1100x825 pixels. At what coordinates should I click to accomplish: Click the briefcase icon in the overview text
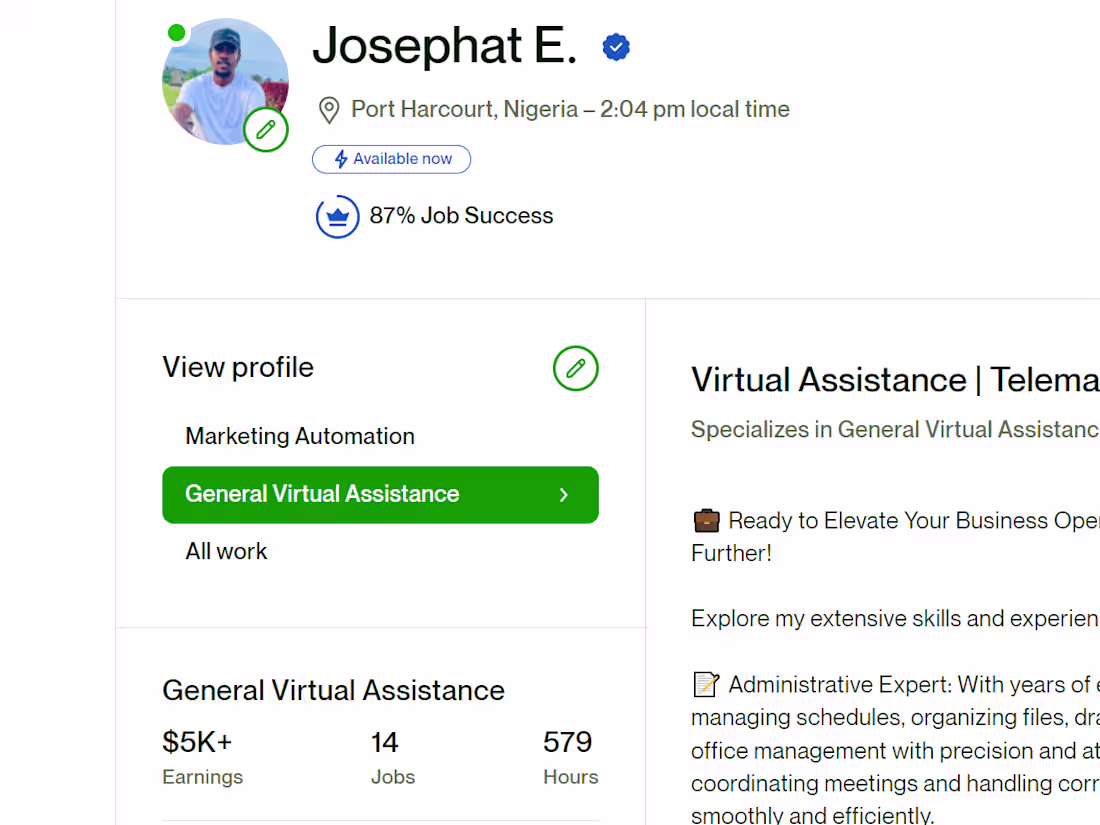706,520
